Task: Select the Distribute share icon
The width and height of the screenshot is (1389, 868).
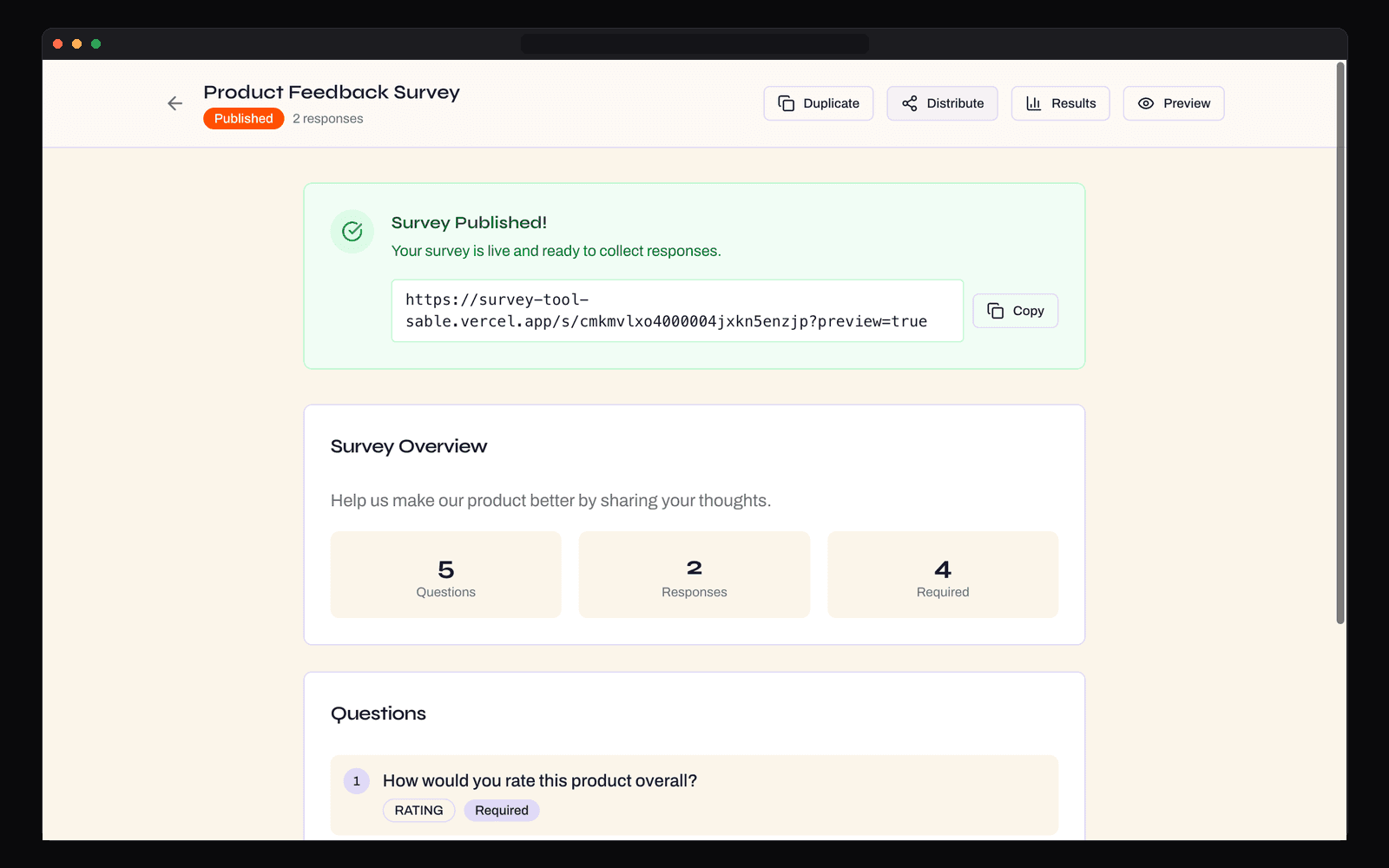Action: click(x=909, y=102)
